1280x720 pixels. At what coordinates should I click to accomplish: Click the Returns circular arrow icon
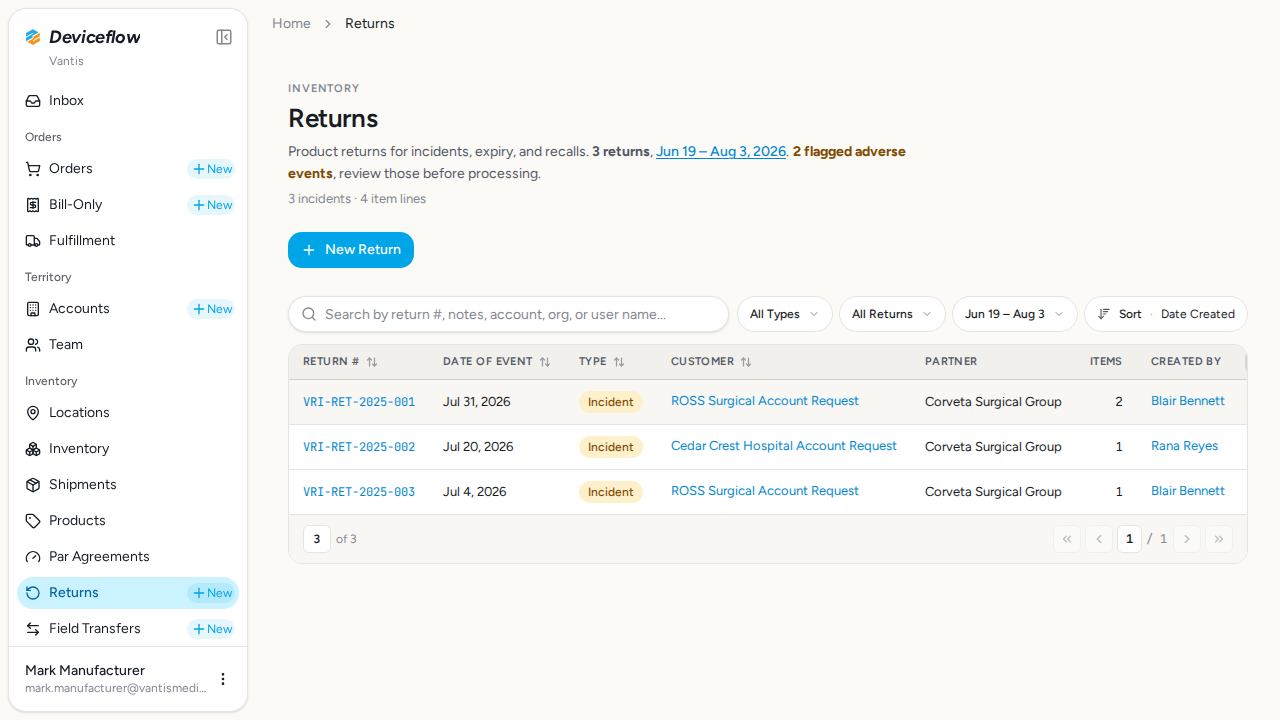(x=33, y=593)
